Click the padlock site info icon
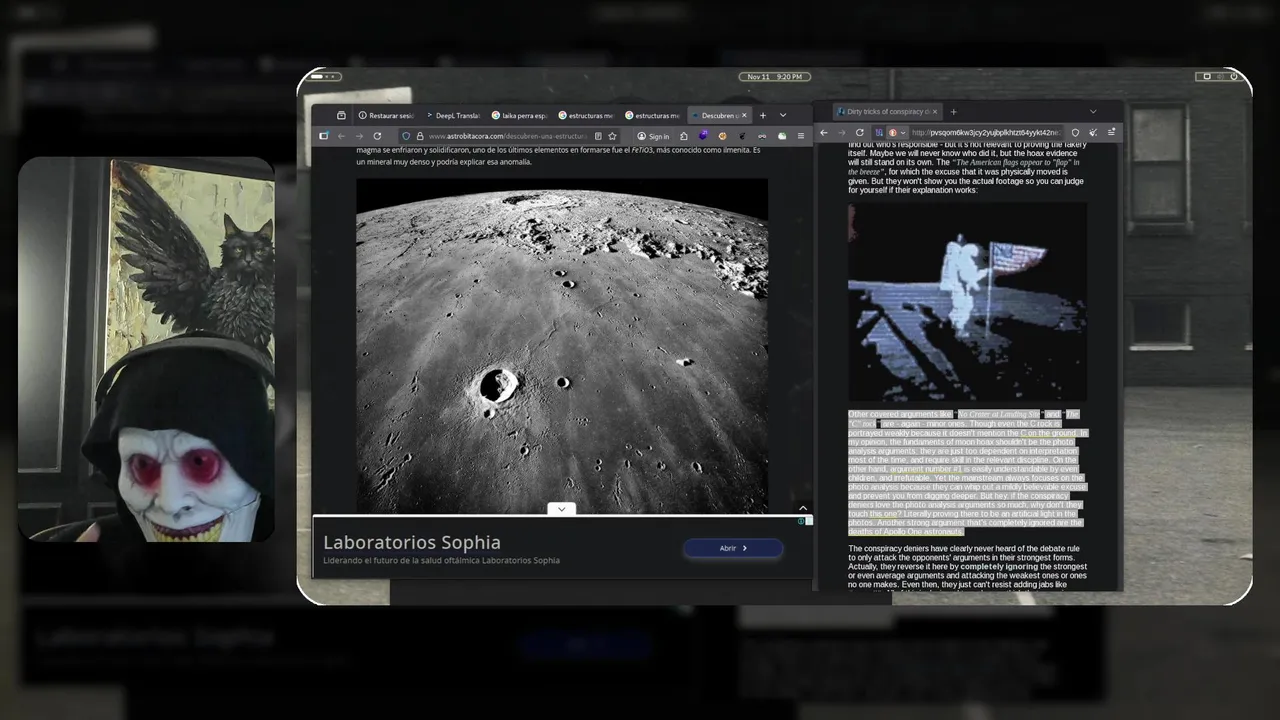This screenshot has width=1280, height=720. (420, 136)
